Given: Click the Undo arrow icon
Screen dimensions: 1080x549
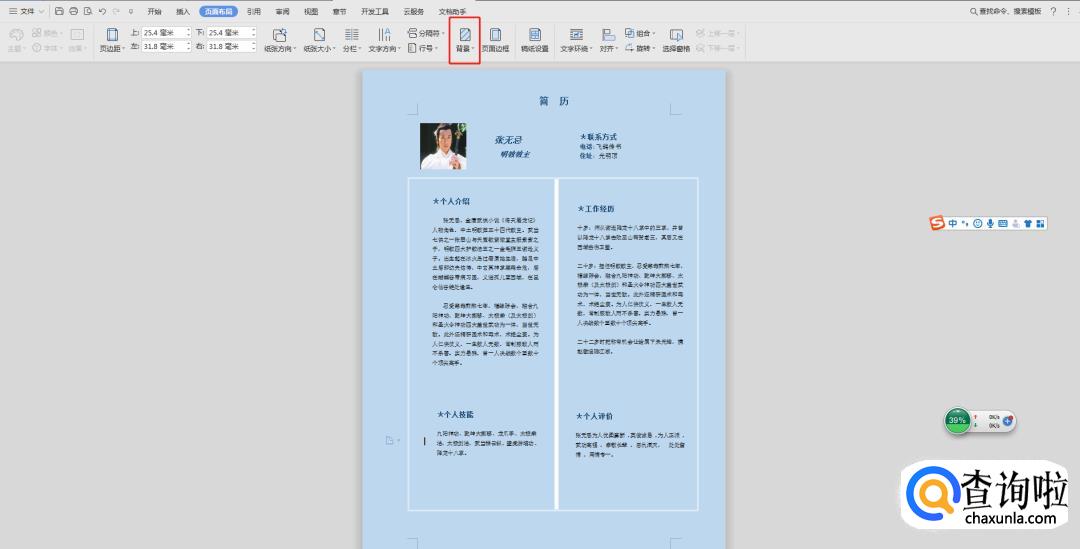Looking at the screenshot, I should click(102, 11).
